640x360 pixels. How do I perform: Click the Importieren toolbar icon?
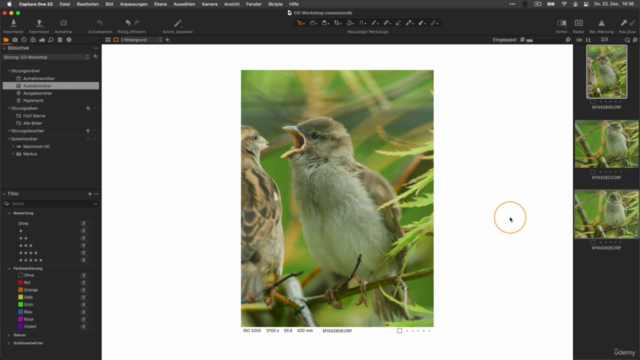click(13, 23)
